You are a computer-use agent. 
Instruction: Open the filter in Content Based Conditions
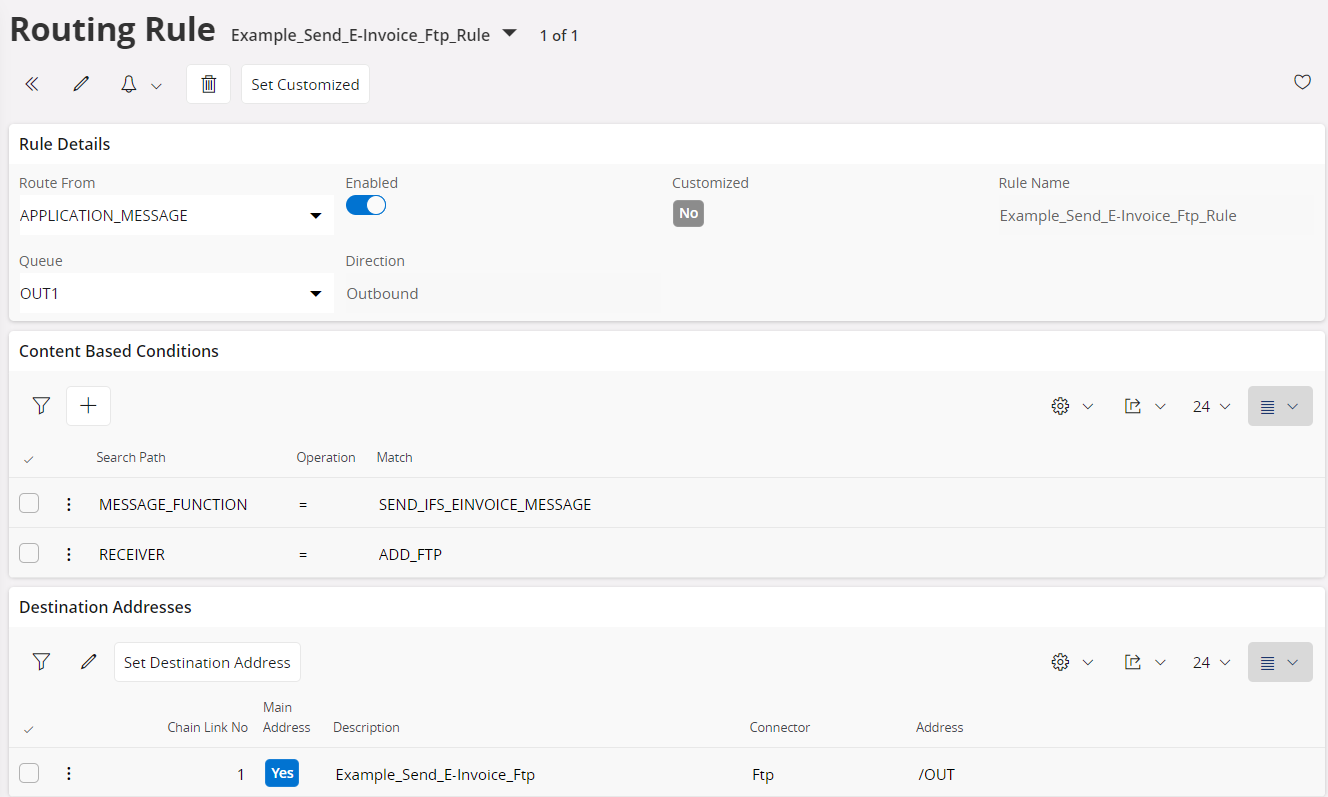click(x=41, y=405)
